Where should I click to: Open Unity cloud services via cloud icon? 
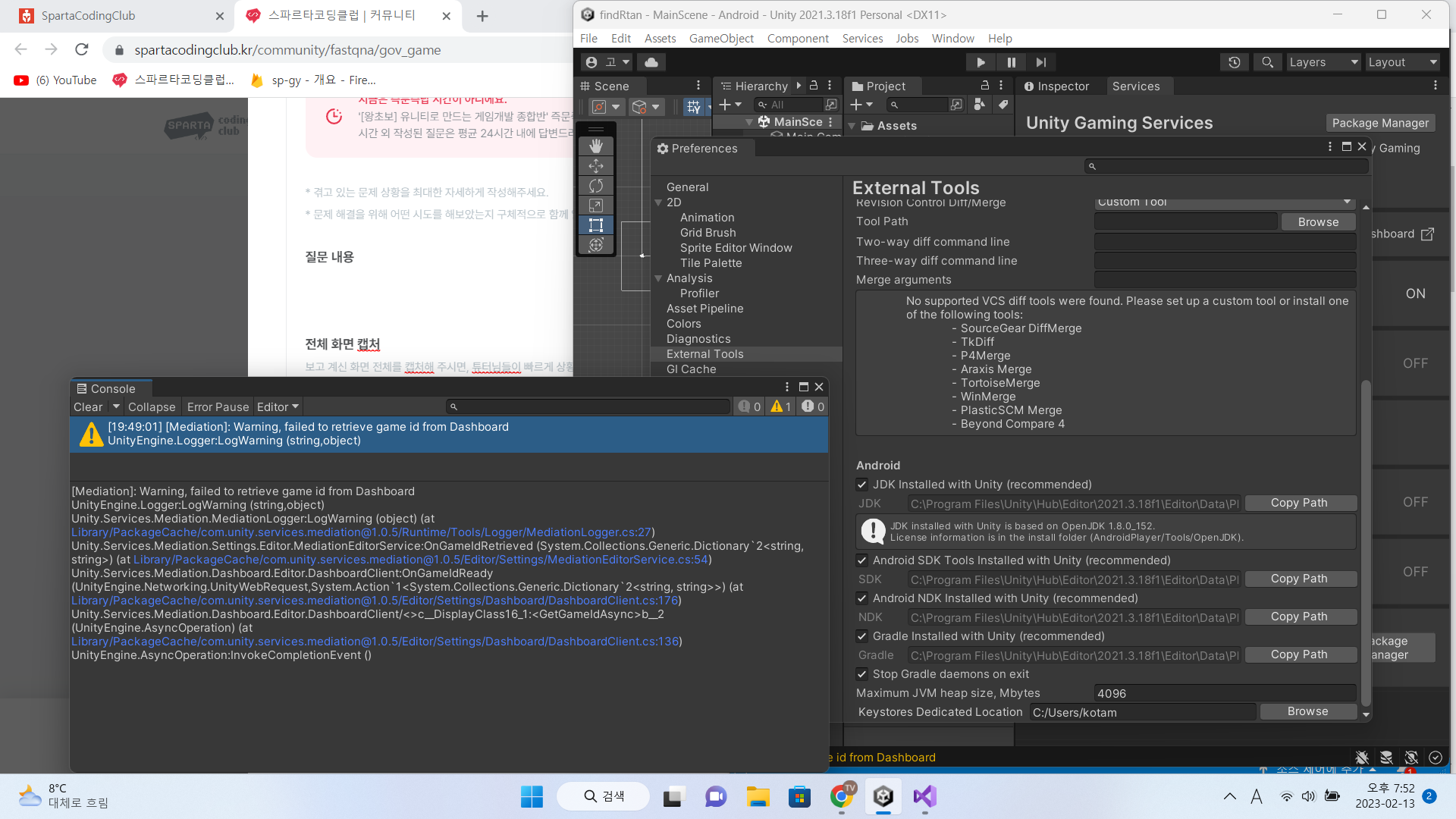point(651,62)
